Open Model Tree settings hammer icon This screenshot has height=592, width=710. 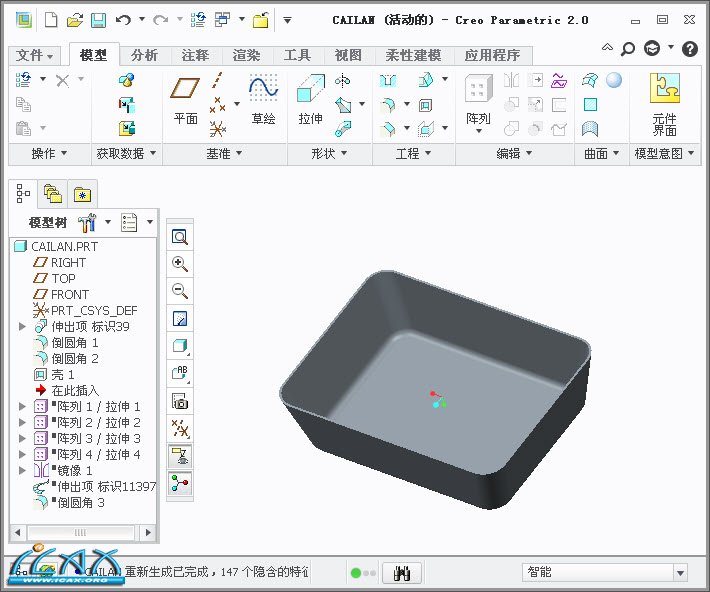pyautogui.click(x=87, y=222)
